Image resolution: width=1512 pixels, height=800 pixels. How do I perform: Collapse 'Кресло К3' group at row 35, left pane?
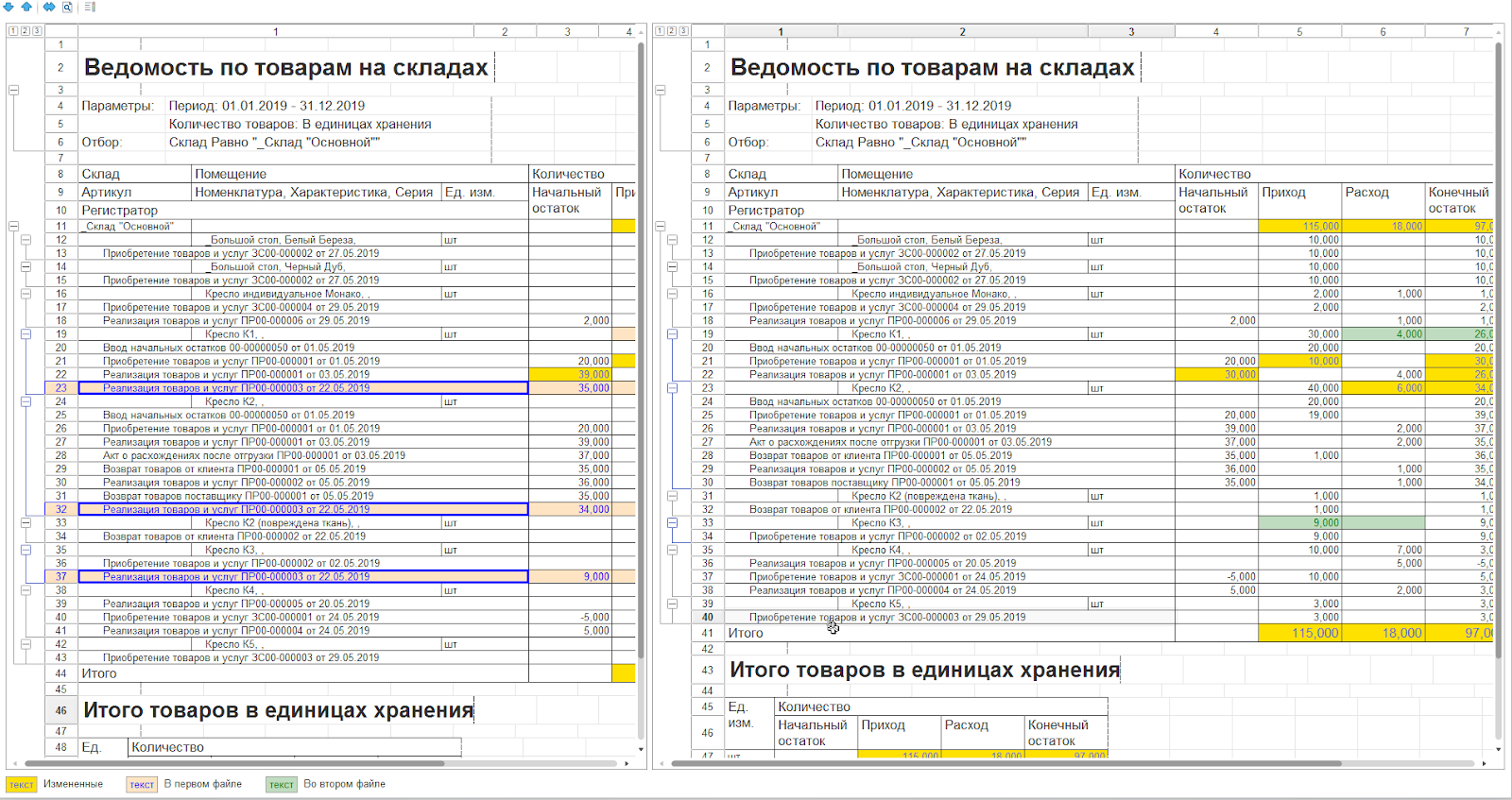click(26, 550)
